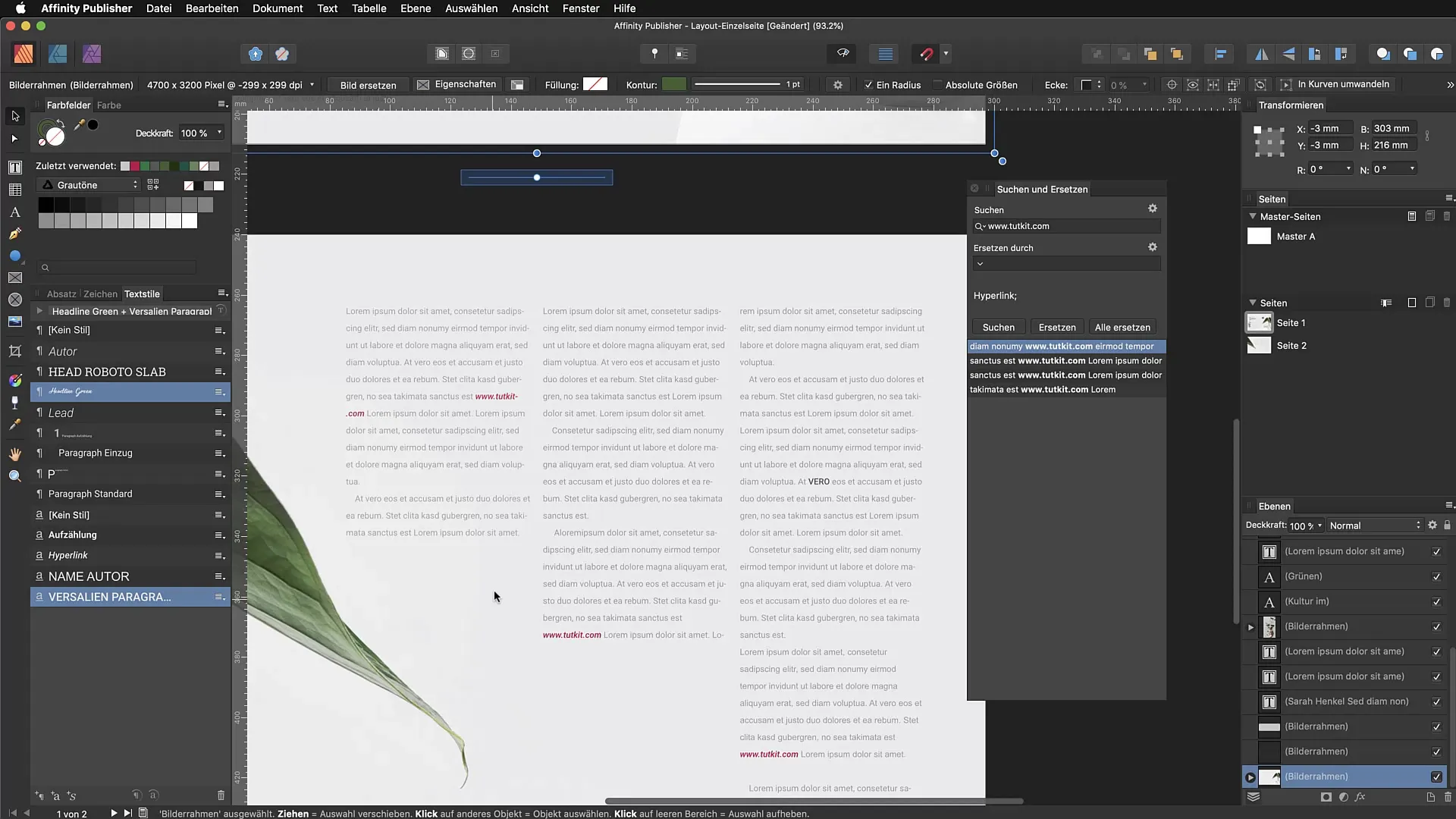Switch to Affinity Designer persona
The image size is (1456, 819).
[x=58, y=54]
